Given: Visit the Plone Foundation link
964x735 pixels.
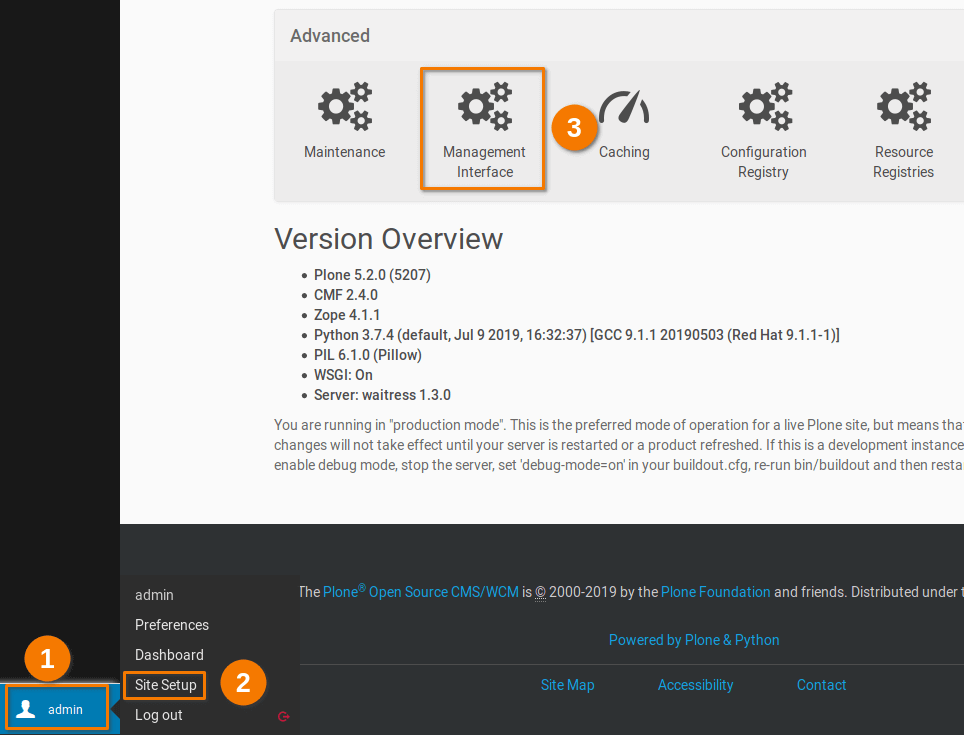Looking at the screenshot, I should tap(716, 592).
